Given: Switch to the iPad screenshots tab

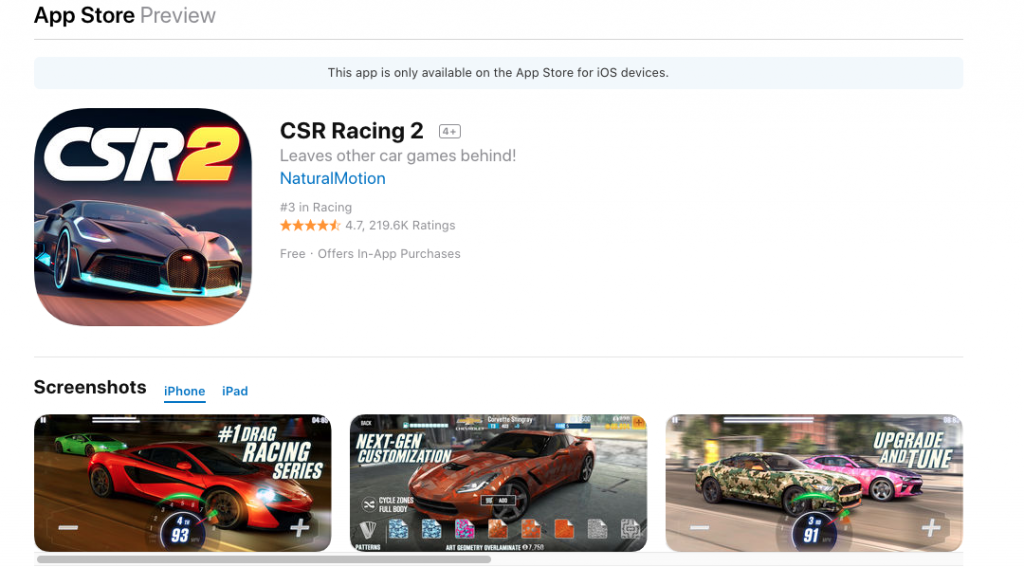Looking at the screenshot, I should (x=234, y=391).
